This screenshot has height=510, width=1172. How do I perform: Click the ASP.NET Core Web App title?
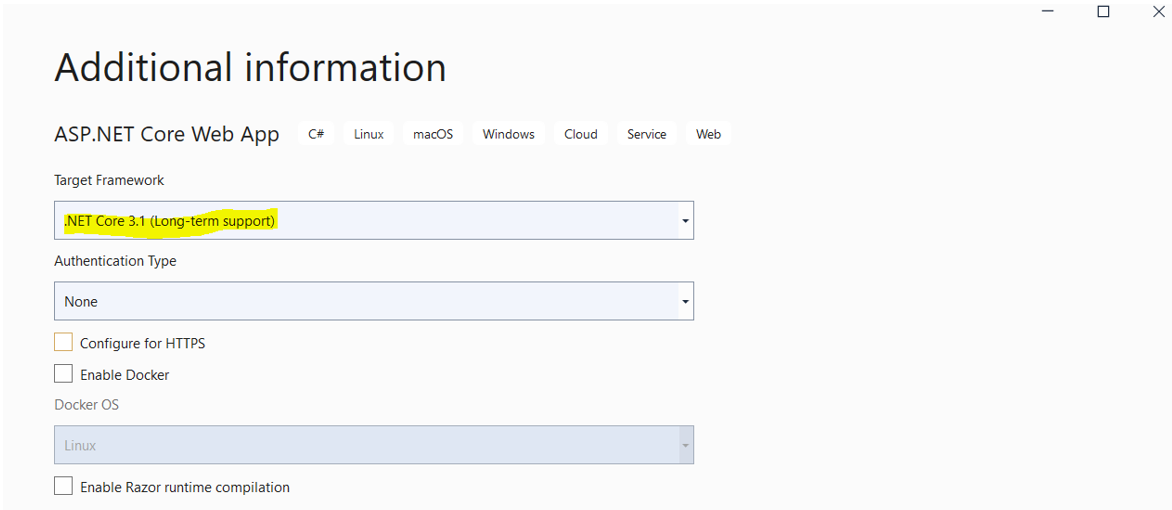coord(167,135)
